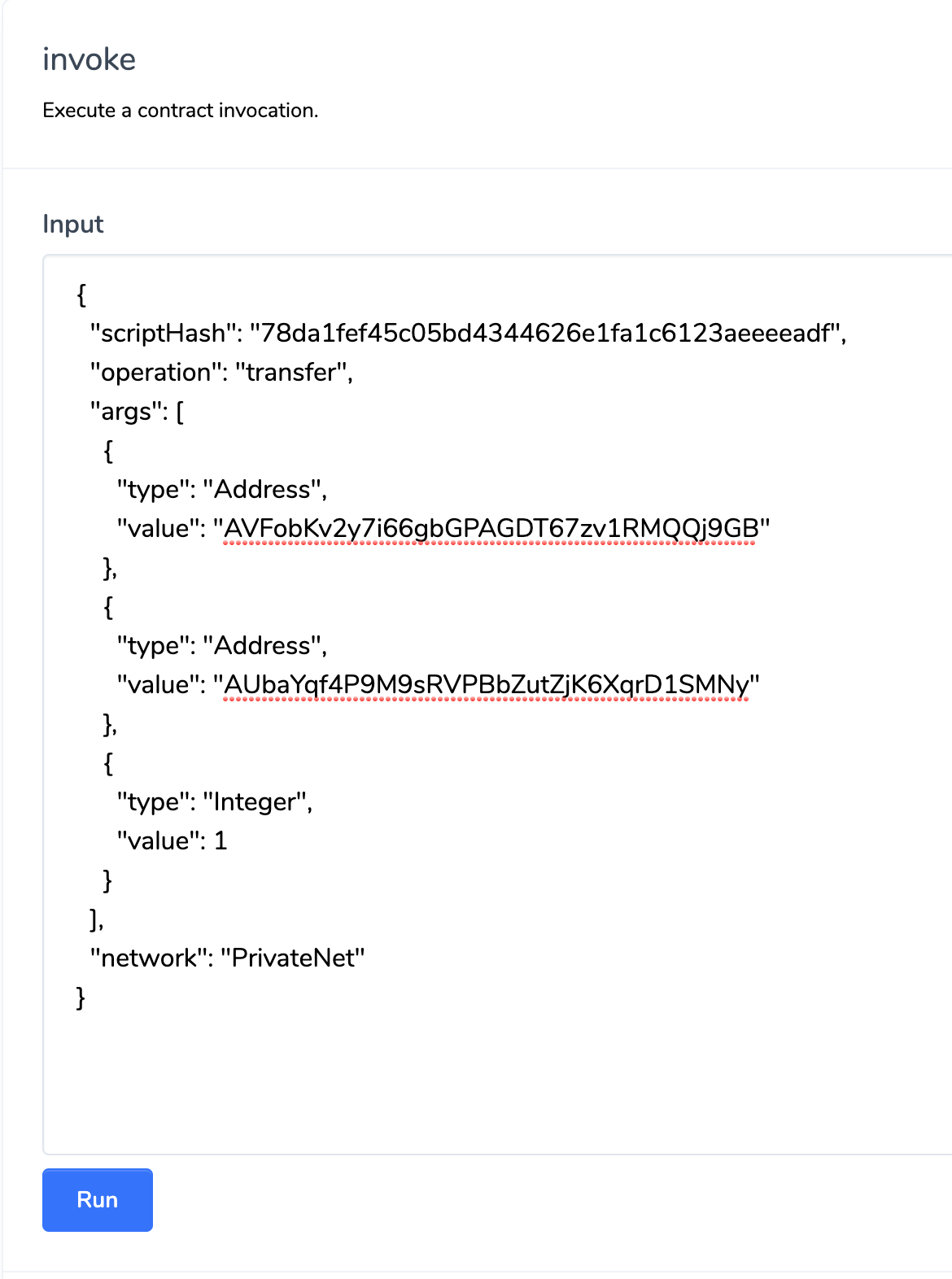Click the opening brace of the JSON
Viewport: 952px width, 1279px height.
click(x=81, y=294)
